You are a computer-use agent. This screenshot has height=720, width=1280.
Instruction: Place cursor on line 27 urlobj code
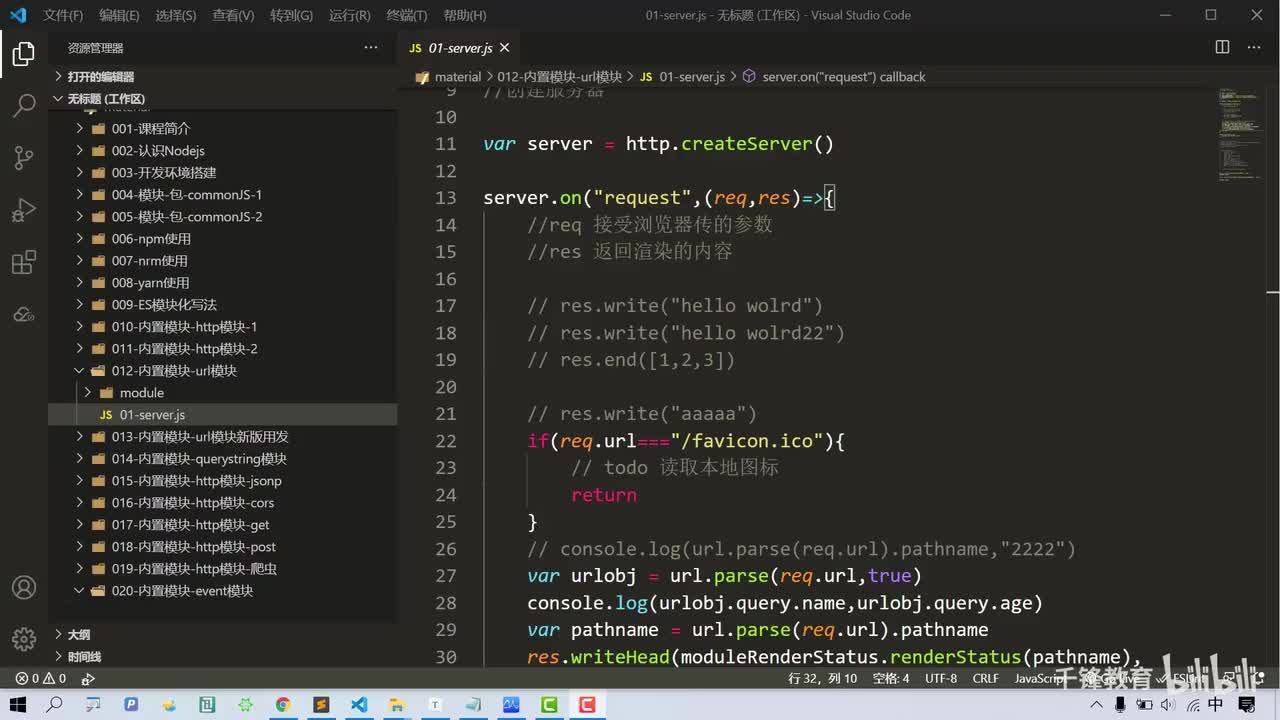[x=724, y=576]
